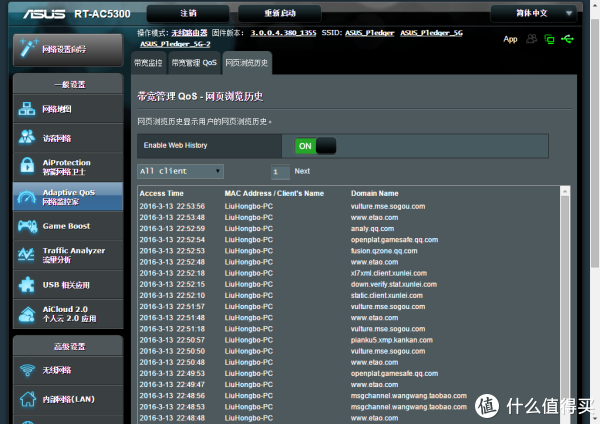This screenshot has height=424, width=600.
Task: Open the 无线网络 wireless menu item
Action: 68,370
